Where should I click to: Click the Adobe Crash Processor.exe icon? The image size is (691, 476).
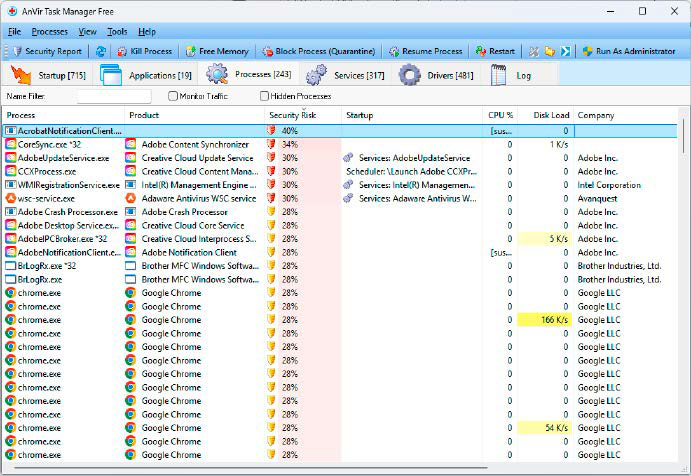11,212
